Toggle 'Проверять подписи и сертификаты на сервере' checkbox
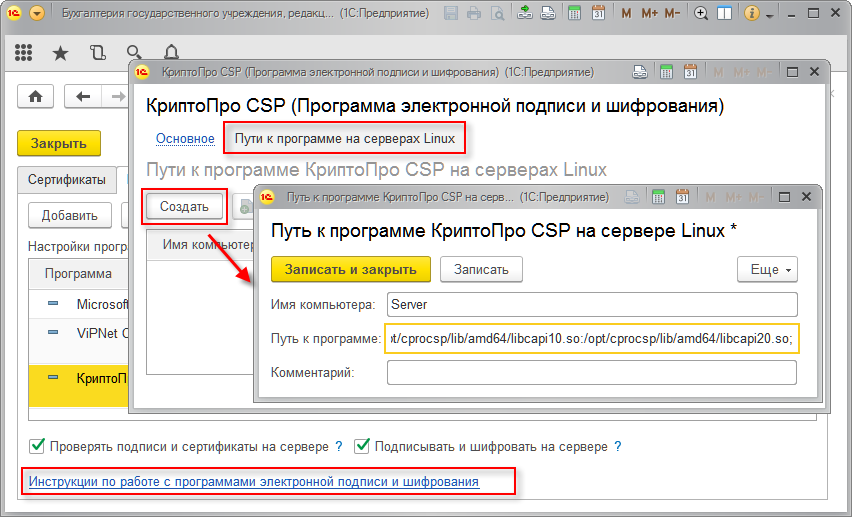The width and height of the screenshot is (852, 517). click(36, 446)
